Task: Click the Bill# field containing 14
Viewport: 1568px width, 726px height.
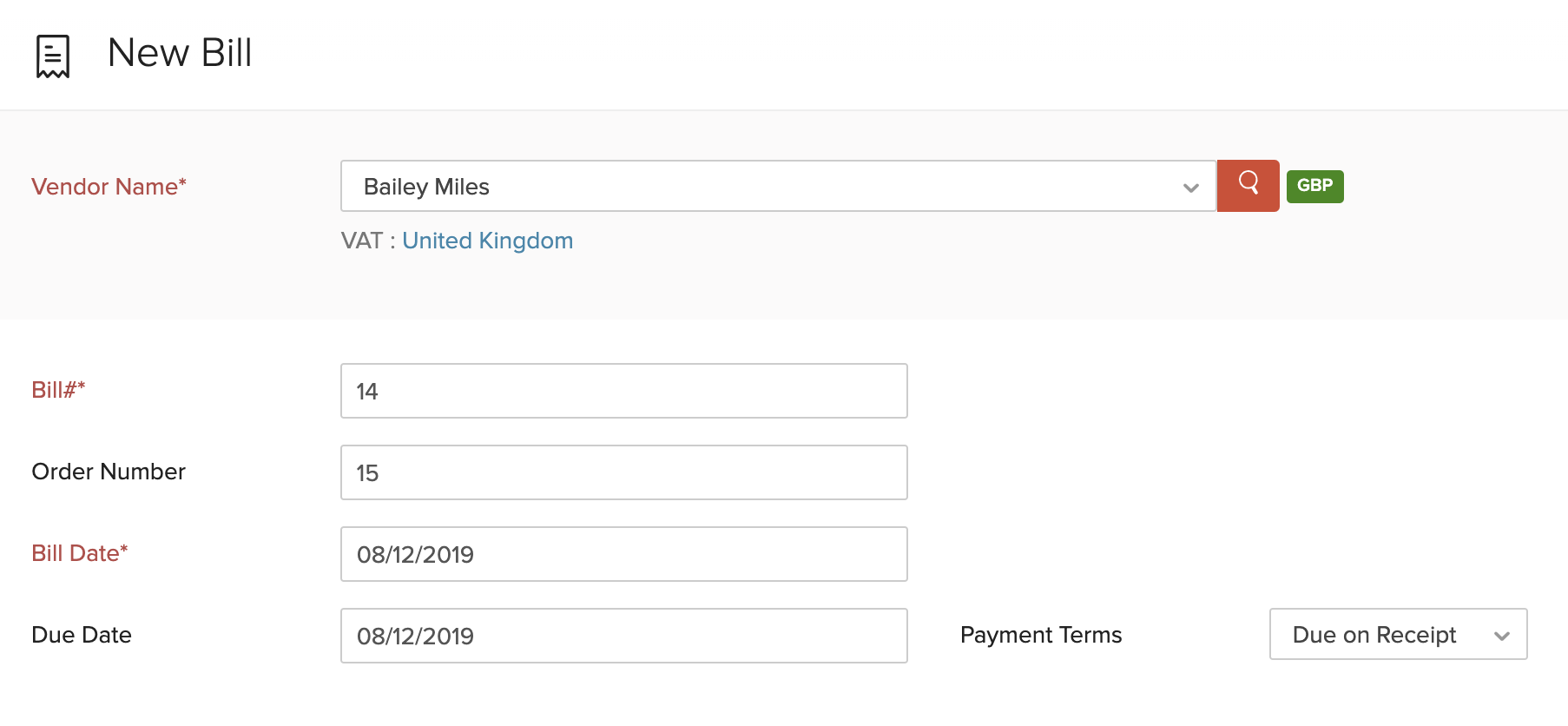Action: coord(623,391)
